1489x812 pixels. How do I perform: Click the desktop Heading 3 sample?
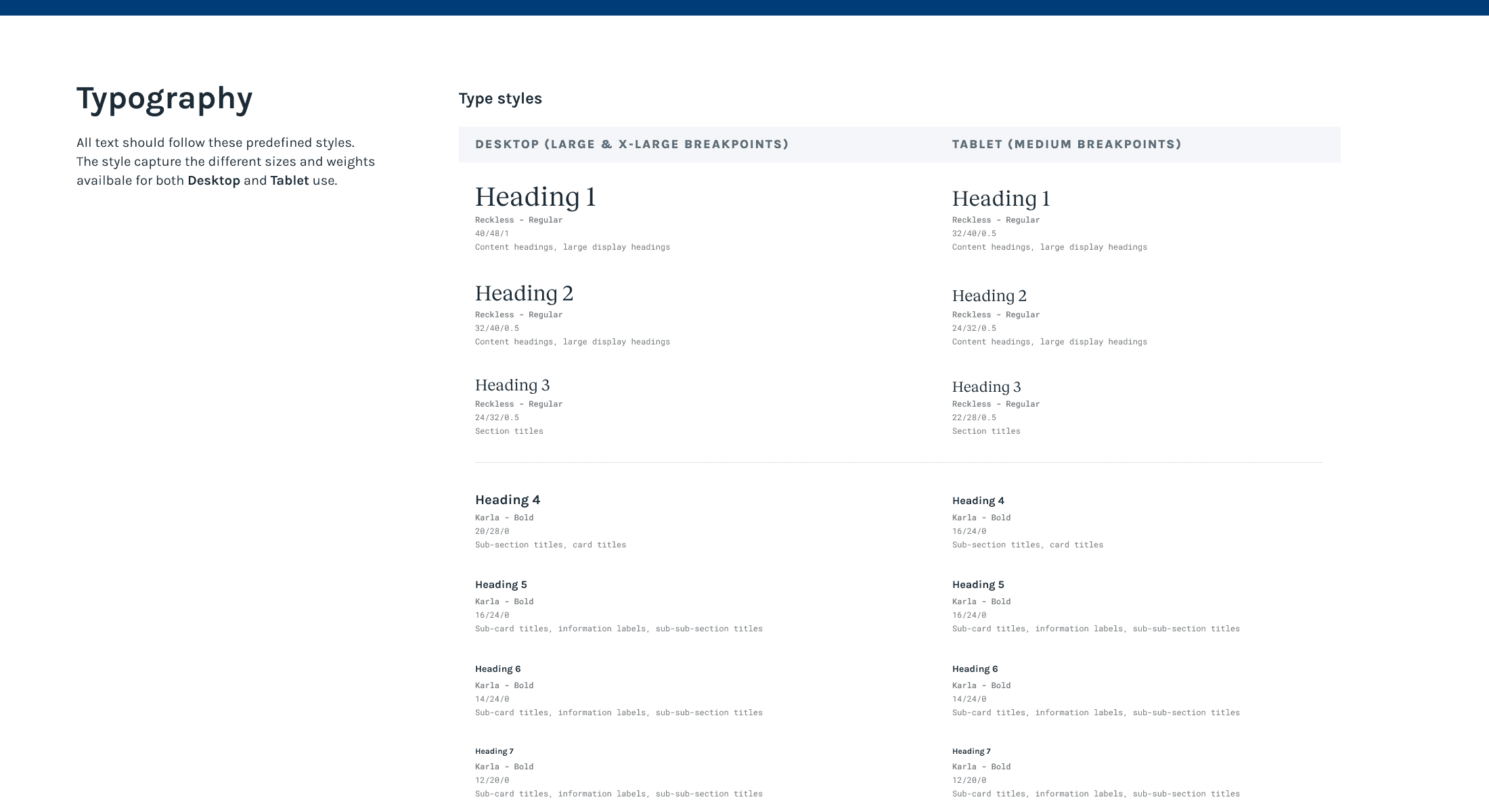click(x=512, y=385)
